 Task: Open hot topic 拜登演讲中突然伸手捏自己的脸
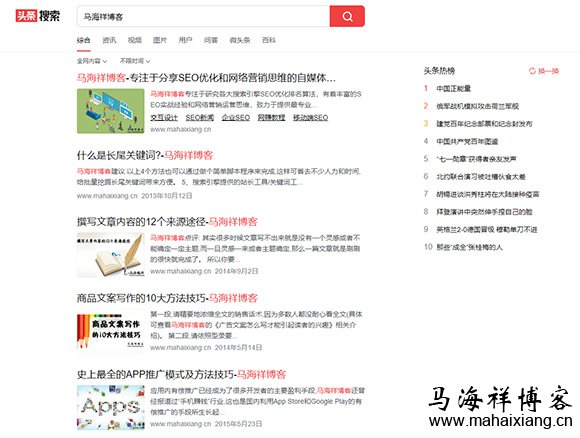tap(484, 212)
